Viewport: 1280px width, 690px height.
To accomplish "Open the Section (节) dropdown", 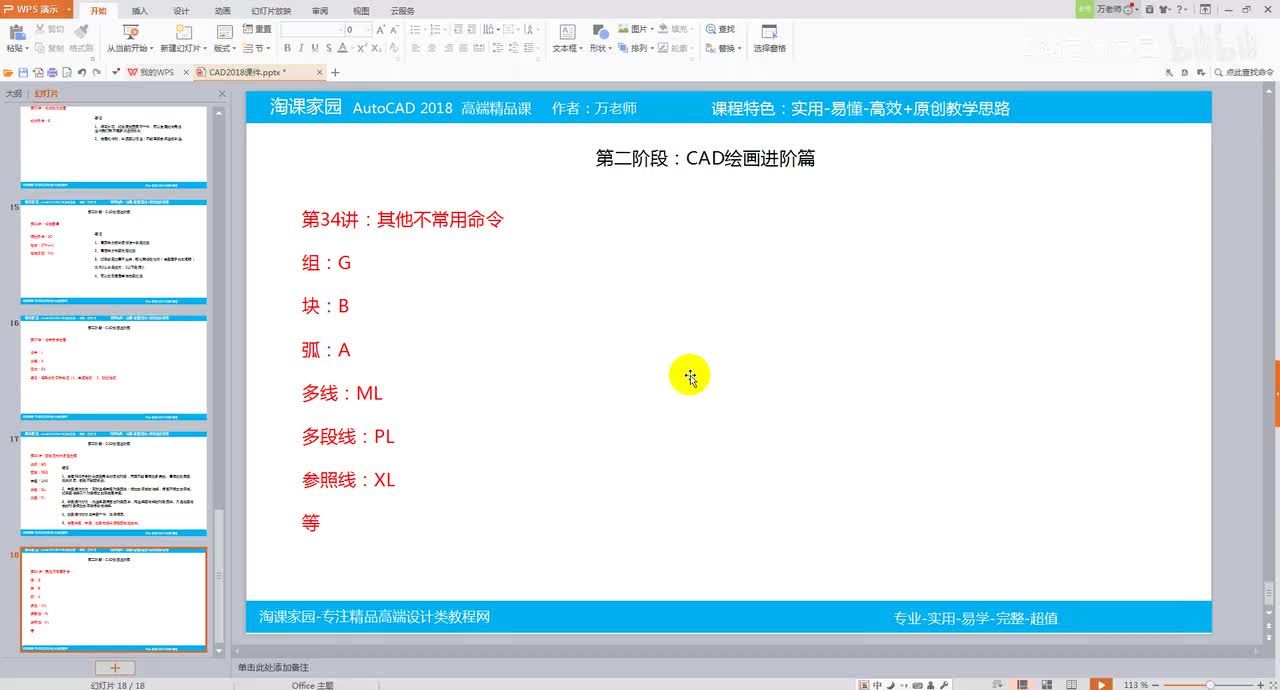I will pyautogui.click(x=257, y=48).
